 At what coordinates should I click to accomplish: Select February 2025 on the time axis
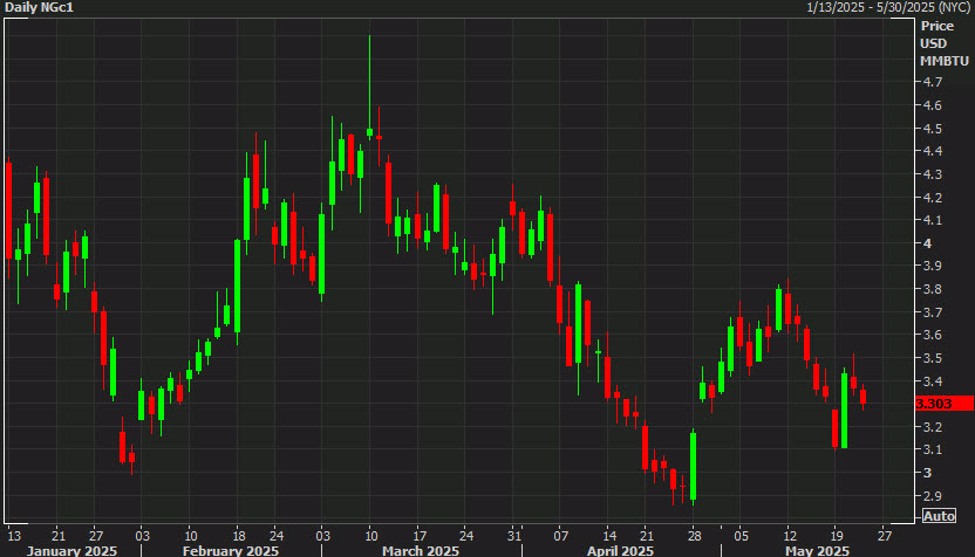coord(232,550)
